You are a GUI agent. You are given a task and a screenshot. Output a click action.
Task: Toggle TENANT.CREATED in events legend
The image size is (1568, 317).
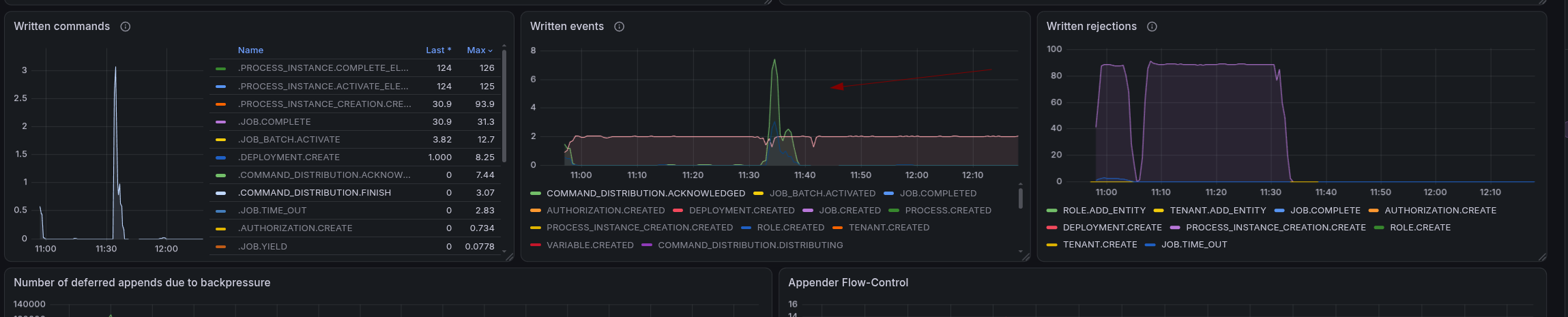tap(889, 228)
